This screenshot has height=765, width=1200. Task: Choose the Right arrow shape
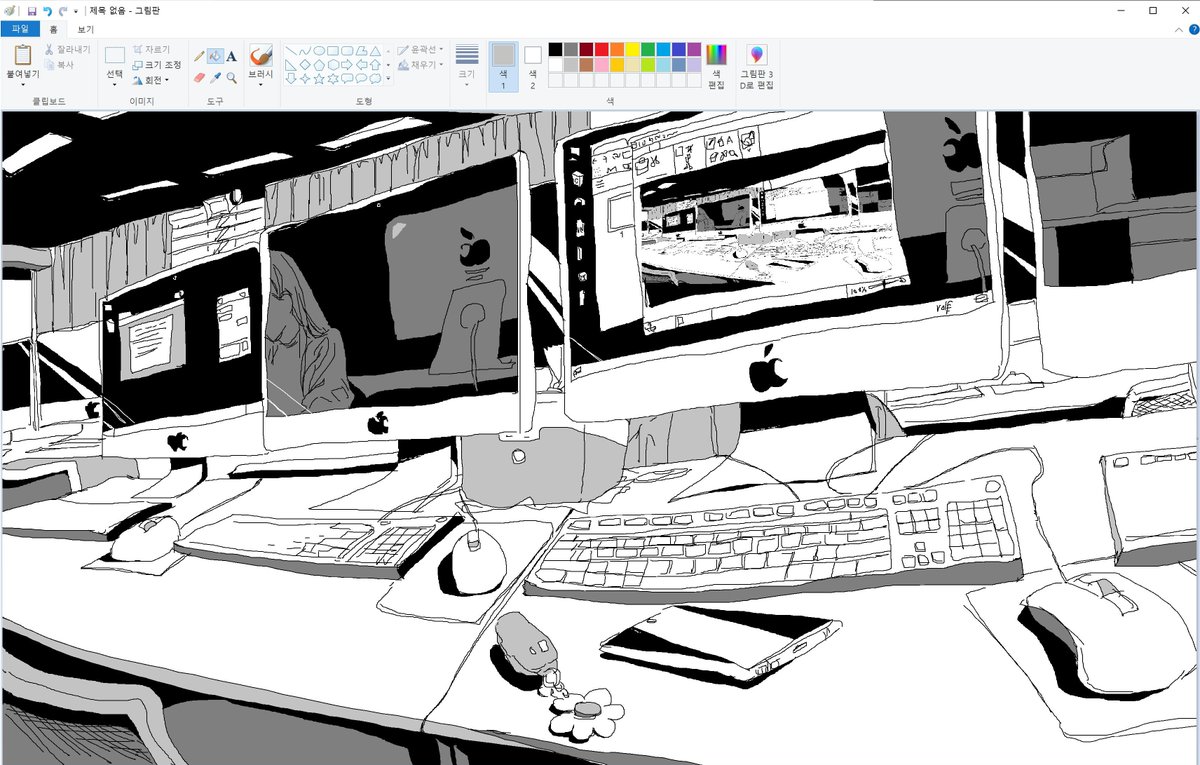(x=347, y=65)
